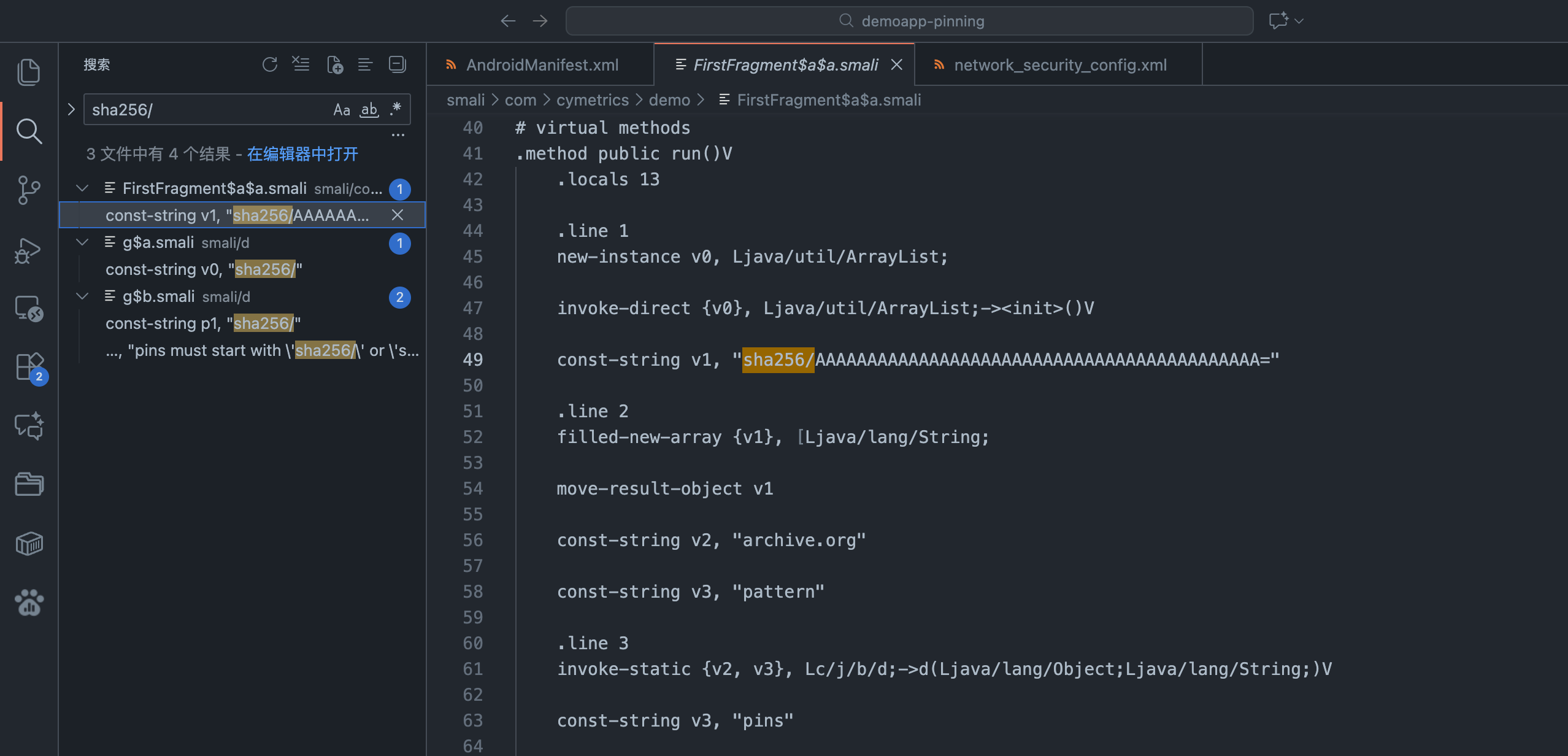
Task: Close the FirstFragment$a$a.smali tab
Action: click(x=896, y=64)
